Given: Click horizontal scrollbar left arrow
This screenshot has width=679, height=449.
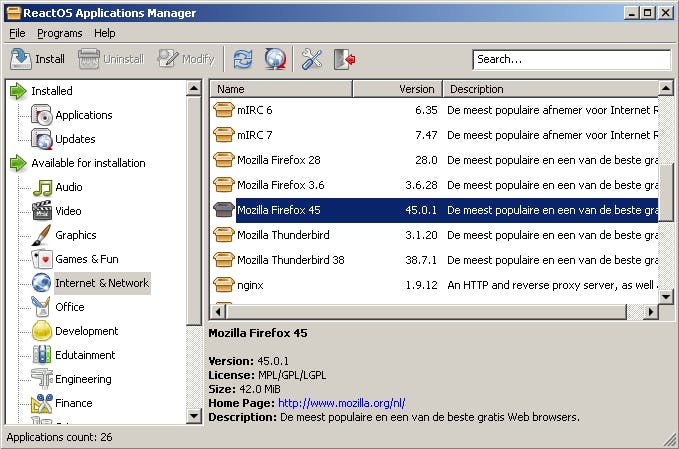Looking at the screenshot, I should click(x=218, y=312).
